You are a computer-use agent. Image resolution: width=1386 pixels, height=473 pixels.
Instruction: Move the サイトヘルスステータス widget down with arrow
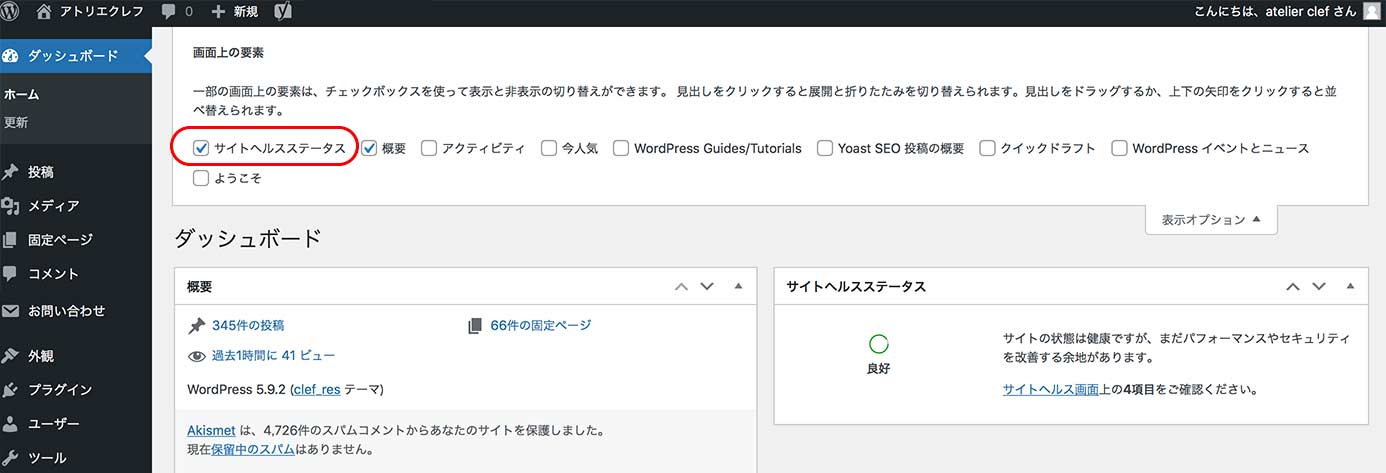(x=1319, y=286)
